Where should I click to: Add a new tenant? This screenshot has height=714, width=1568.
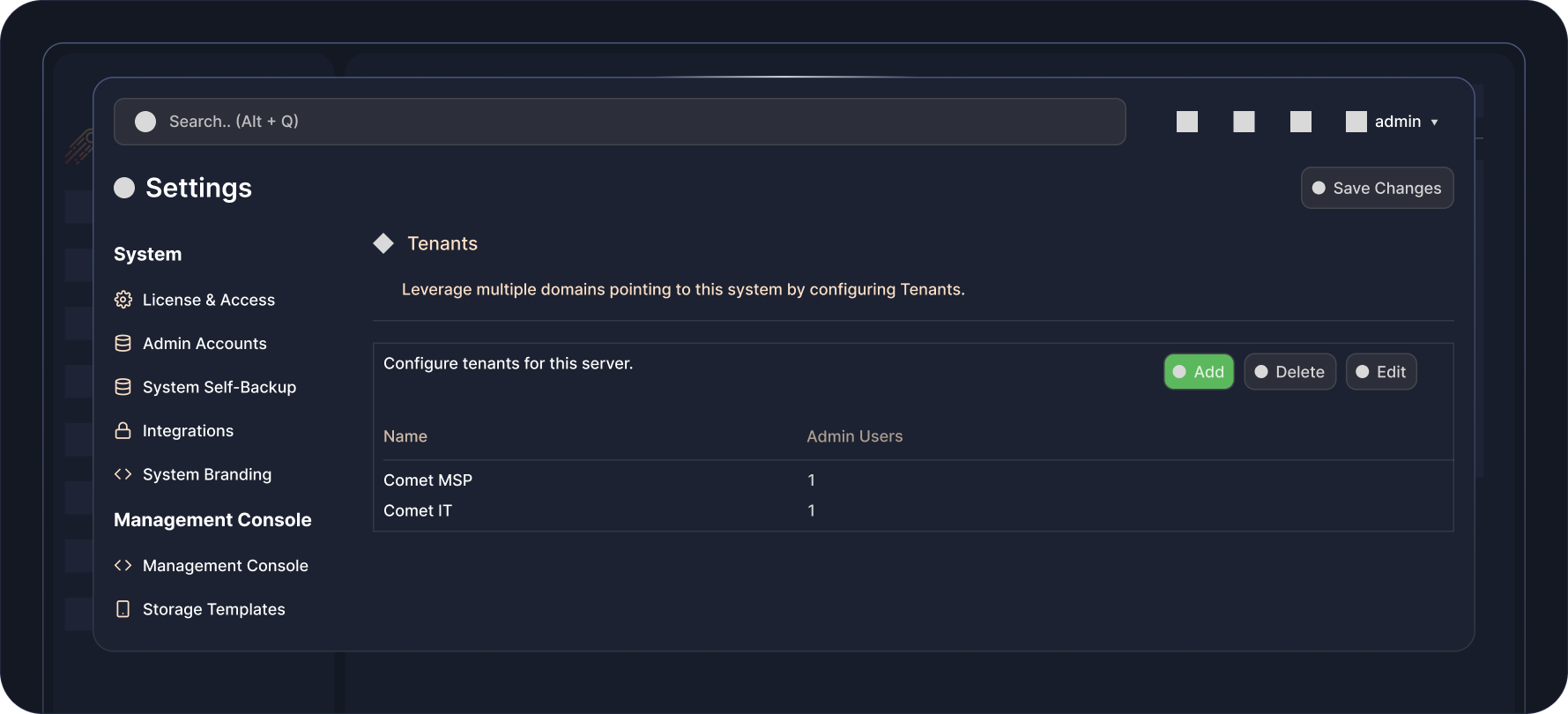pos(1199,372)
